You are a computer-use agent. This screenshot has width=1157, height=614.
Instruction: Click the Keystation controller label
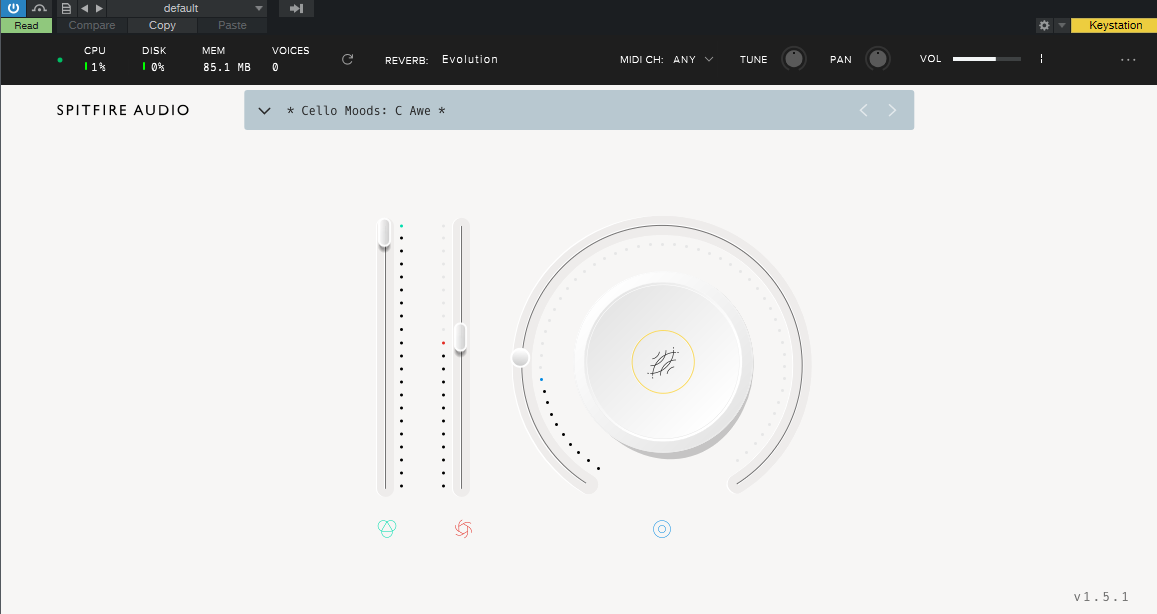point(1115,25)
